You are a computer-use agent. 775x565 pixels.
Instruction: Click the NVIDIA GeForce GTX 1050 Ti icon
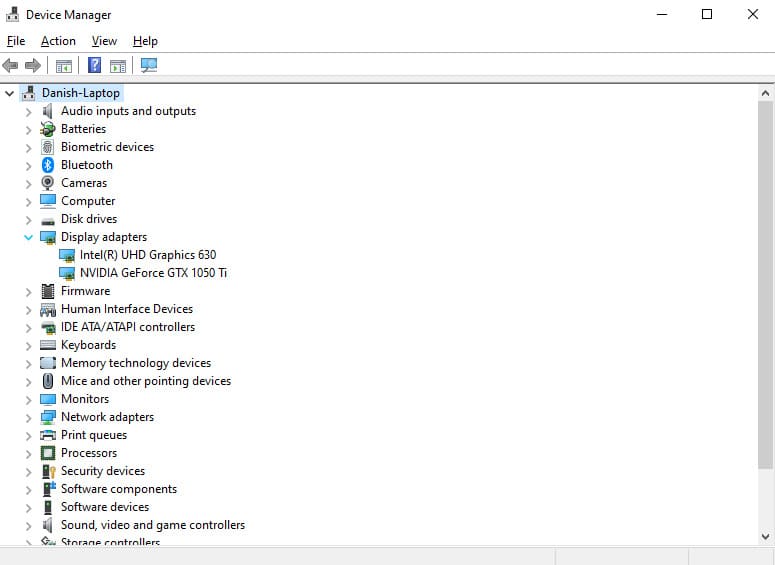pos(67,273)
